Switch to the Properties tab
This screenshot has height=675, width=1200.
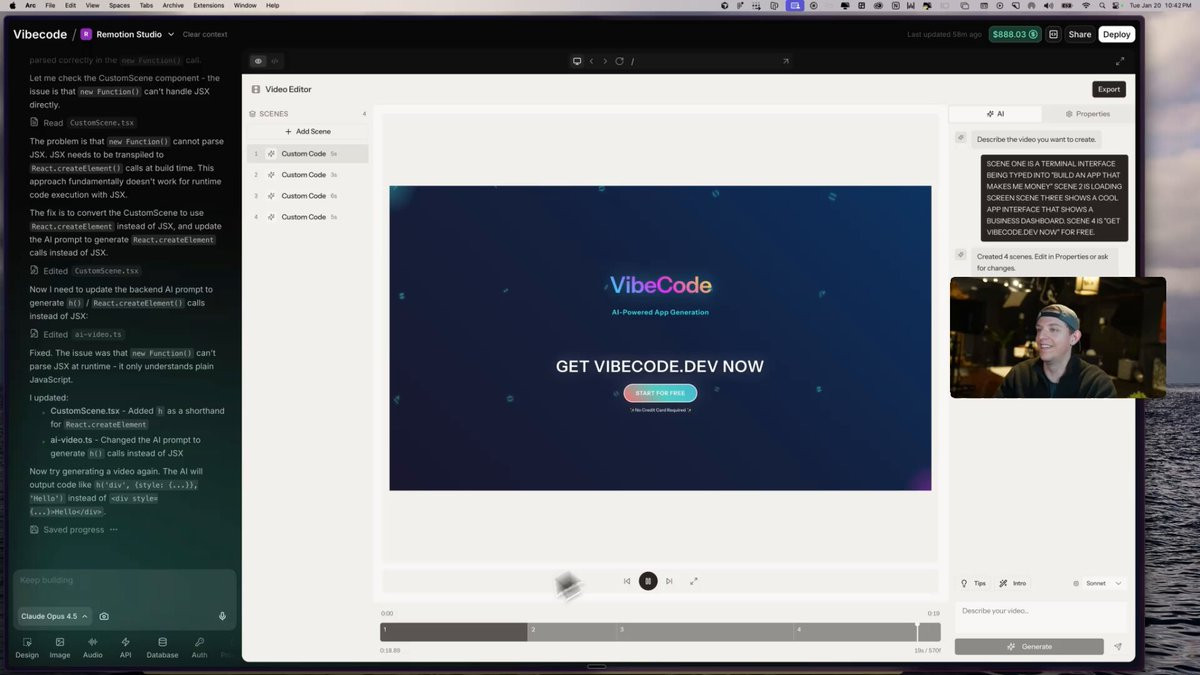1088,114
